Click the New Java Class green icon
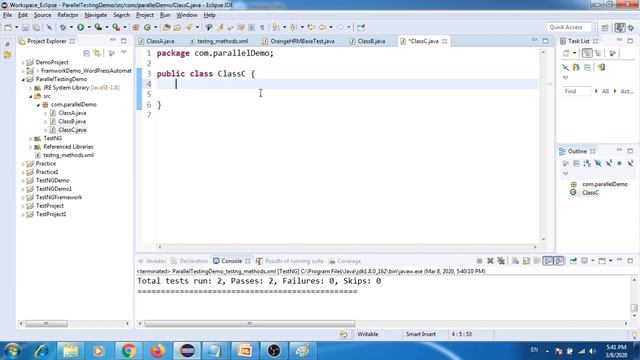 [147, 27]
